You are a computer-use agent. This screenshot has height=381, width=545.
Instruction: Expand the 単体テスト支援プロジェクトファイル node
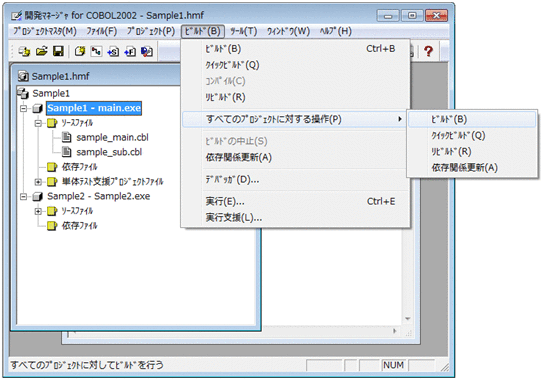(38, 181)
